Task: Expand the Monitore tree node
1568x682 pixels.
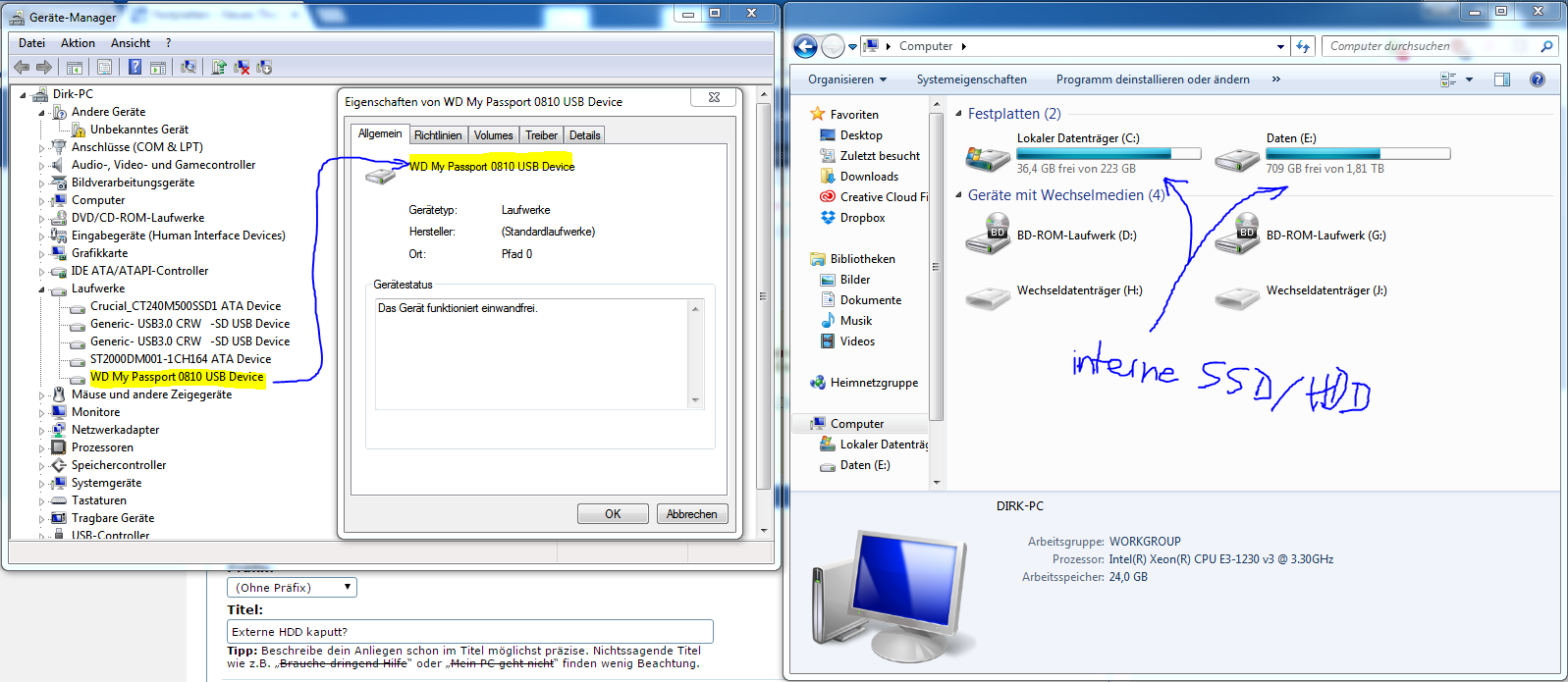Action: (42, 413)
